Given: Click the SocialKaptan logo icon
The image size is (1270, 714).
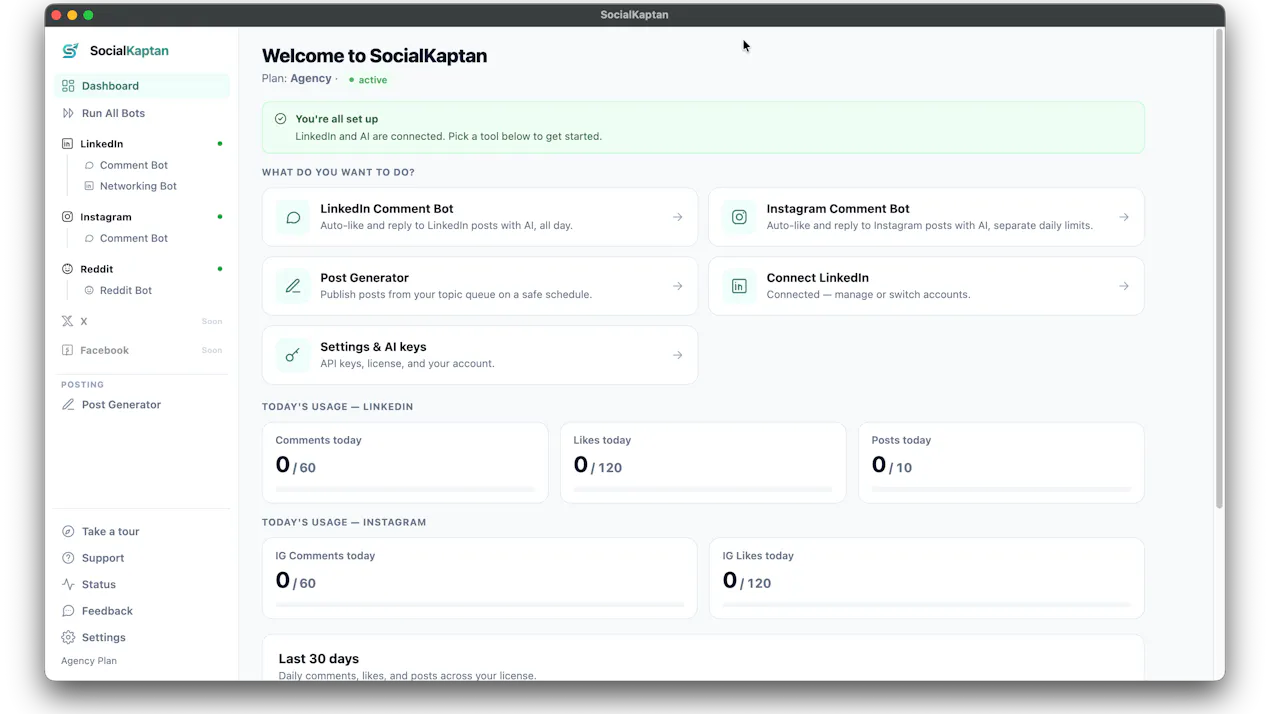Looking at the screenshot, I should (70, 51).
